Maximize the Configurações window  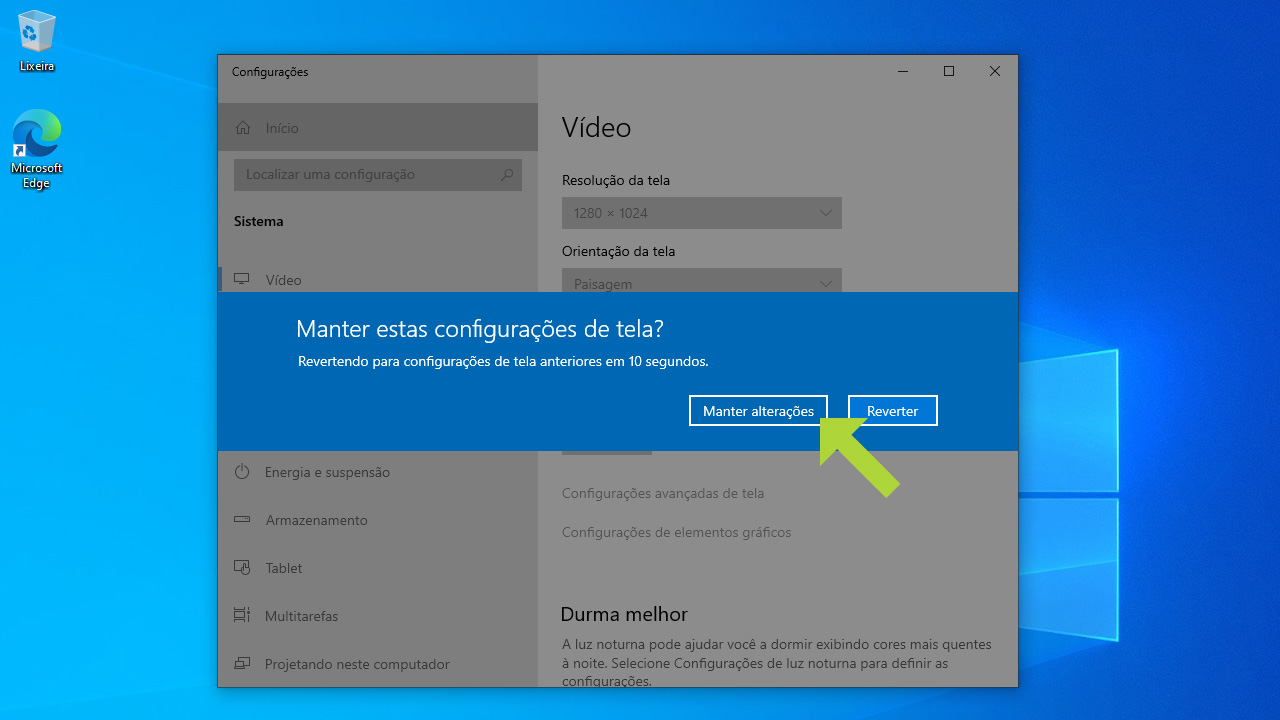pos(949,71)
